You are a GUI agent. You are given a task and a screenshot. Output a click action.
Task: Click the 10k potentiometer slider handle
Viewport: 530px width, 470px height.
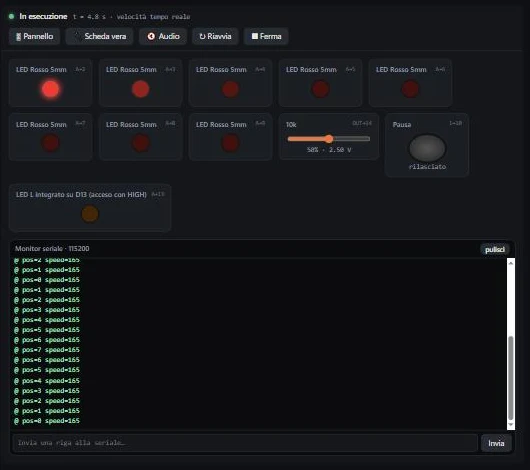point(329,139)
